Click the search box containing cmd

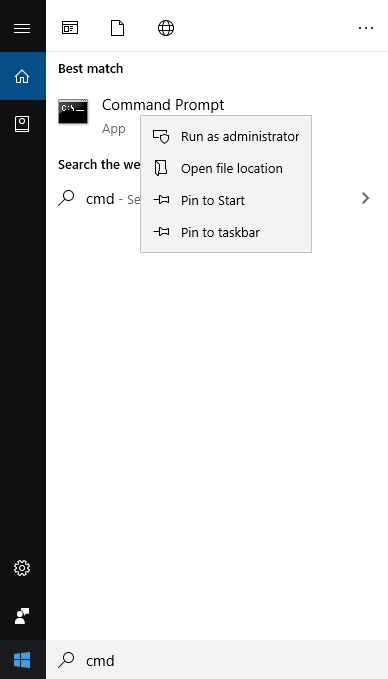[x=217, y=660]
